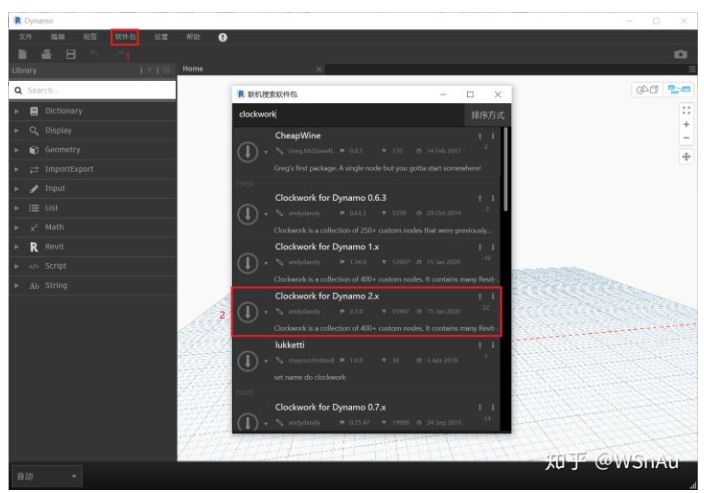Click the Input pencil icon

point(34,189)
